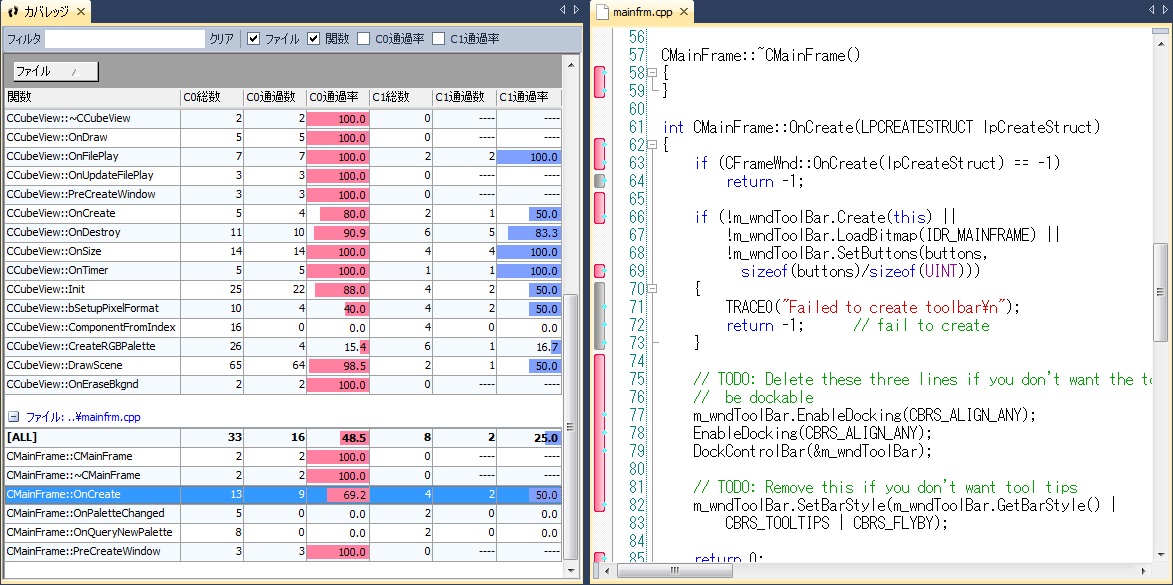The image size is (1173, 585).
Task: Click the クリア filter button
Action: 221,39
